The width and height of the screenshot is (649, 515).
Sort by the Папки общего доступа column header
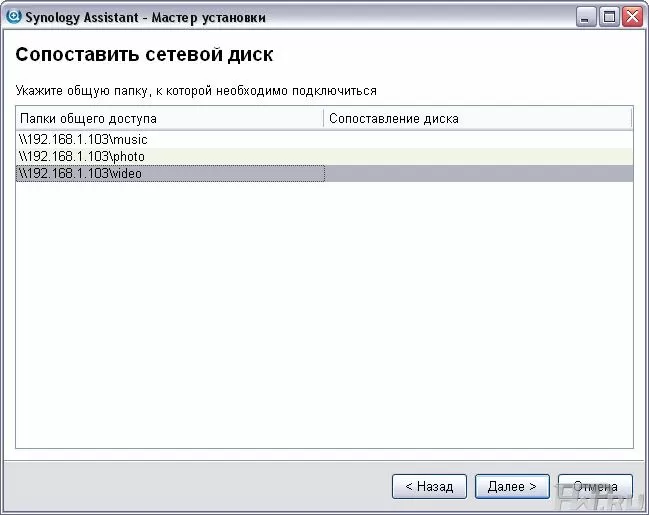point(170,118)
